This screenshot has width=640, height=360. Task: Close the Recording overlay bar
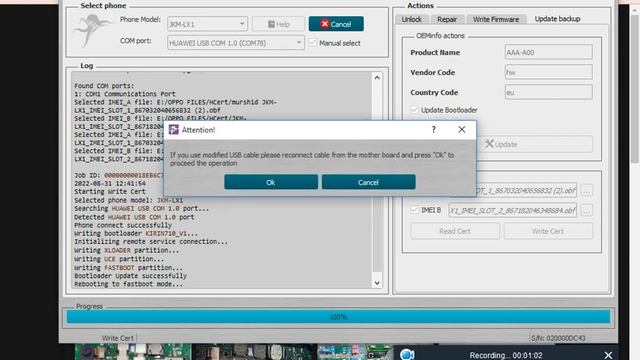pos(608,355)
